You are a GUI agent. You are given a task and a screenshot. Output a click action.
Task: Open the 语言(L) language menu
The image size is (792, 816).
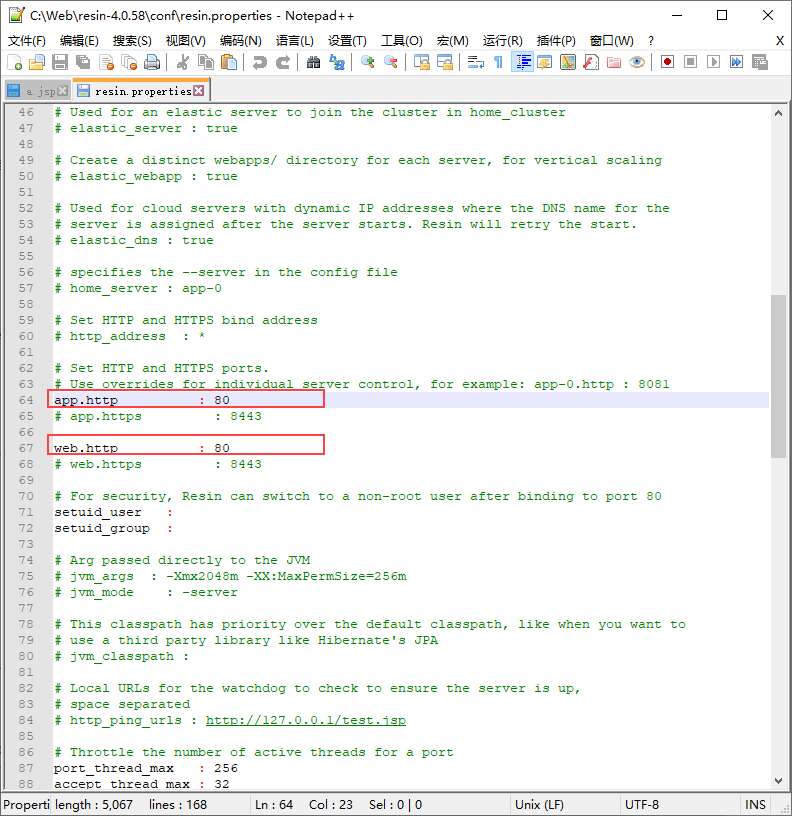295,41
